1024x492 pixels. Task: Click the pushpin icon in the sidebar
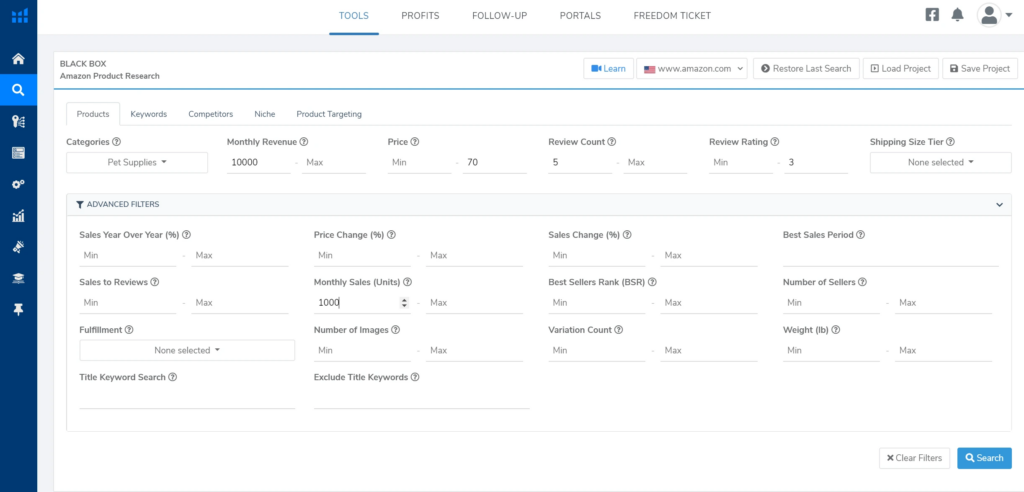click(18, 310)
